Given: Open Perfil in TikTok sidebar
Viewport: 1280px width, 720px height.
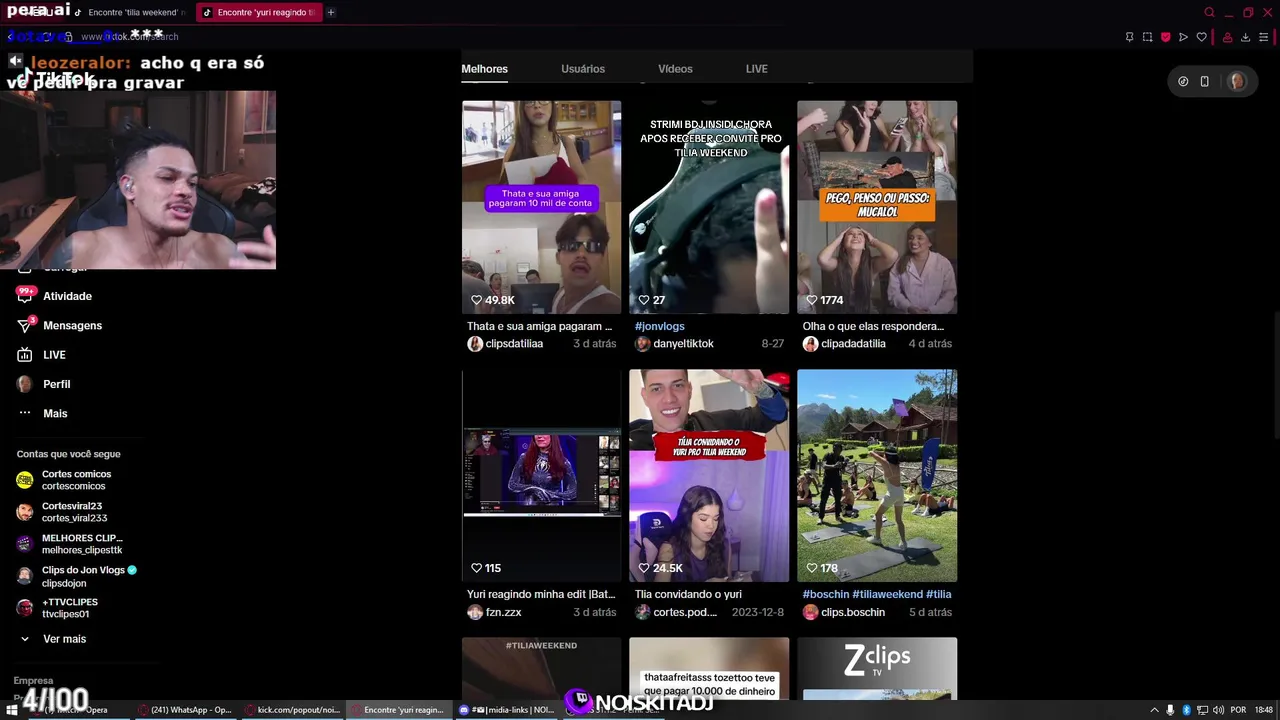Looking at the screenshot, I should coord(56,384).
